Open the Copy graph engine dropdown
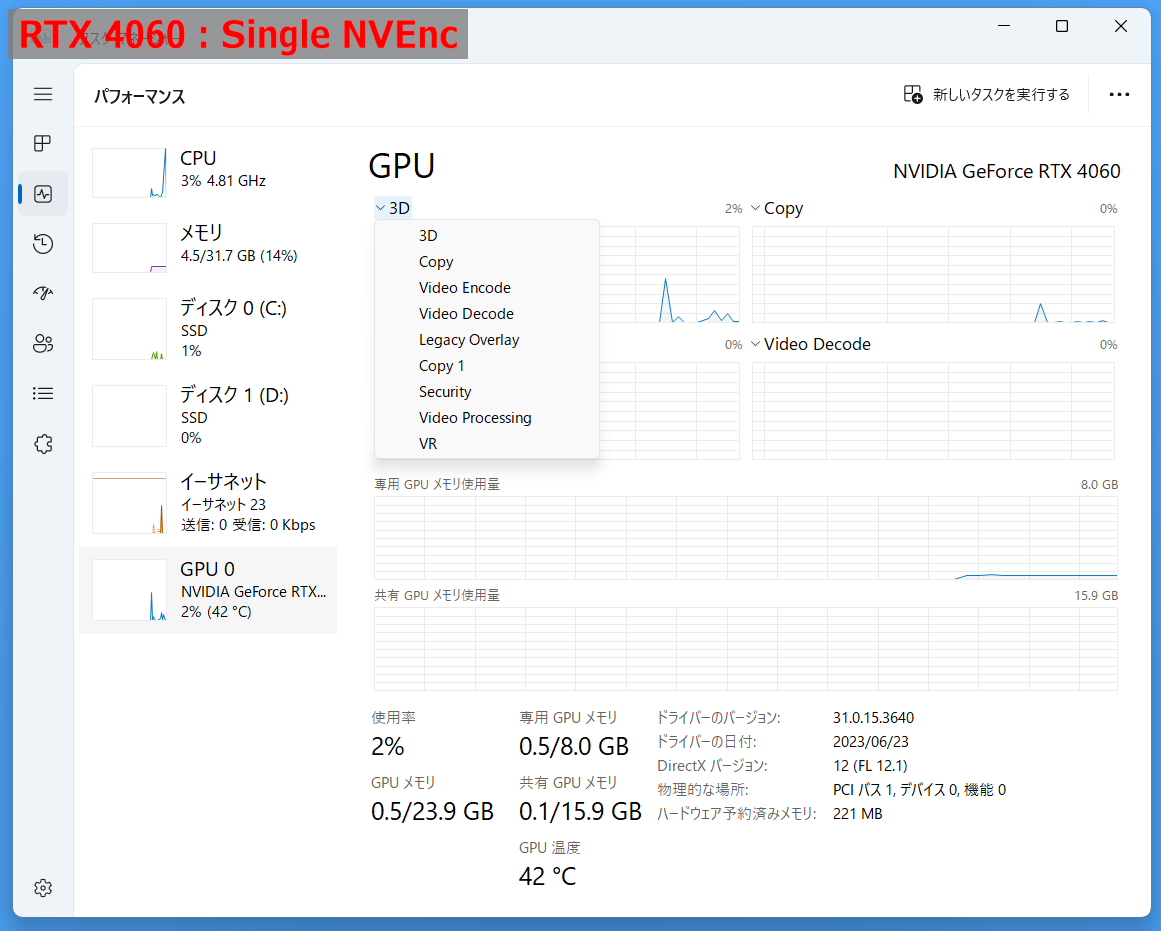The image size is (1161, 931). tap(777, 209)
